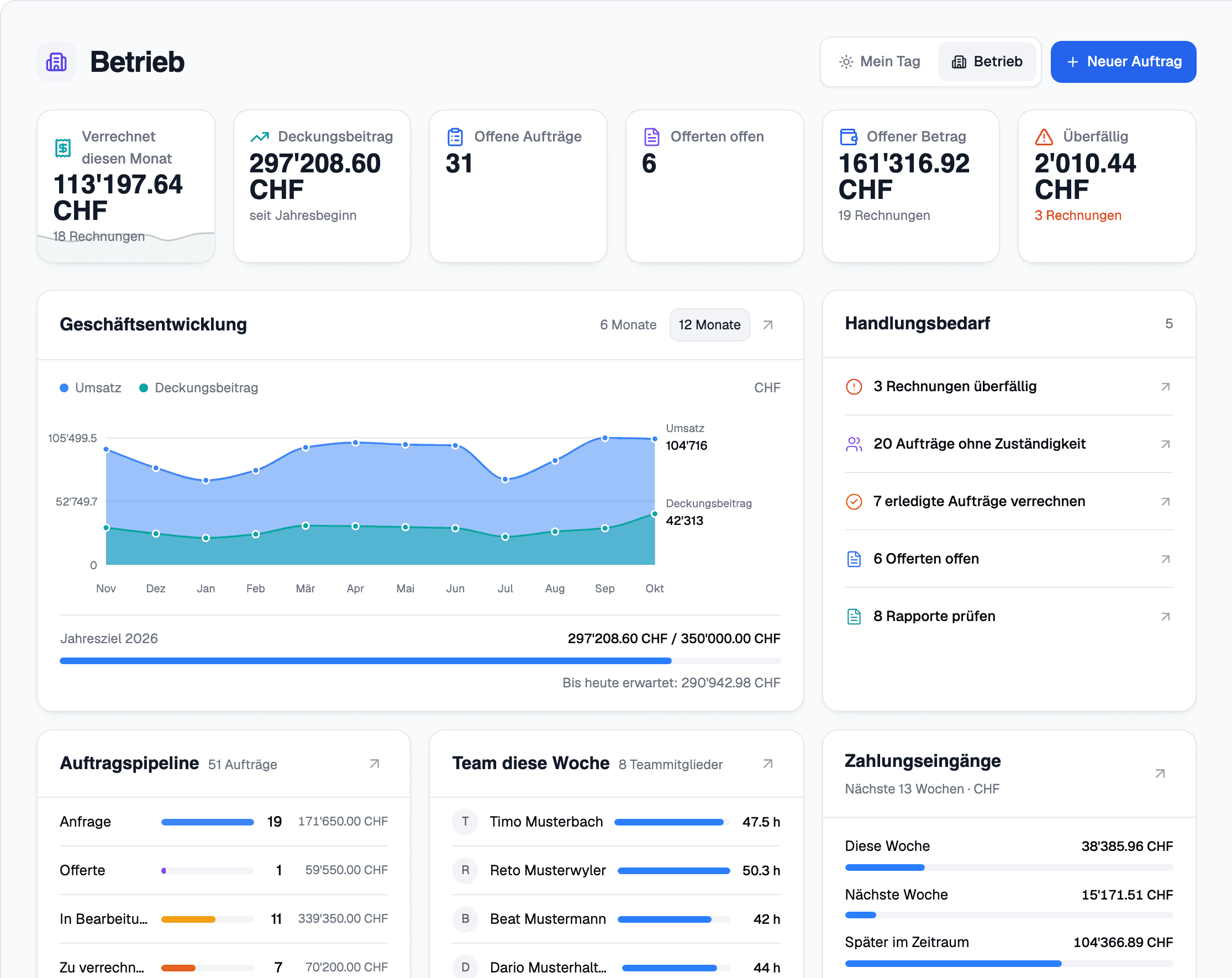Click the document icon on Offerten offen card

click(651, 136)
